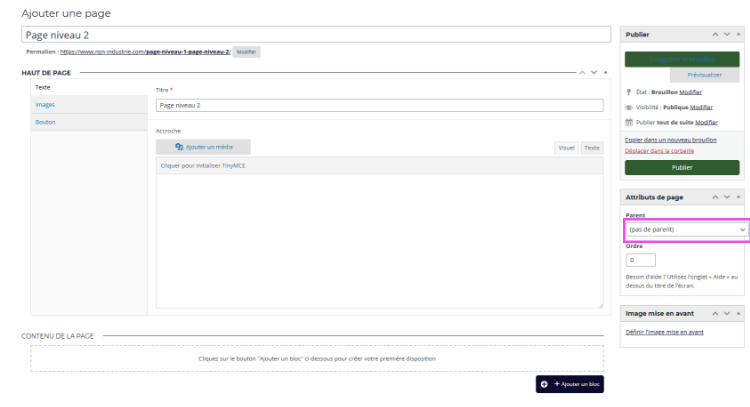The width and height of the screenshot is (750, 407).
Task: Click the Ajouter une page heading
Action: pos(66,13)
